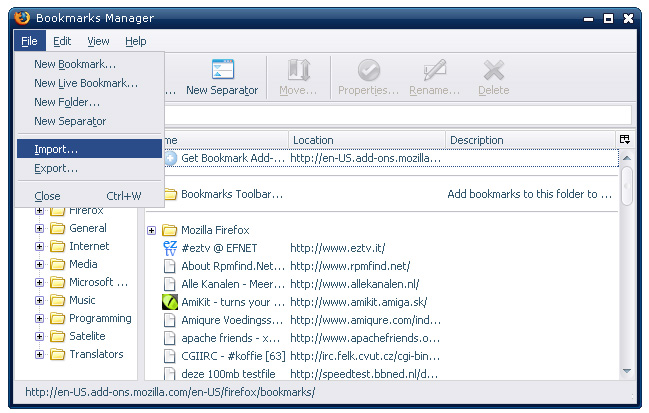This screenshot has height=413, width=649.
Task: Click the http://speedtest.bbned.nl location cell
Action: coord(364,374)
